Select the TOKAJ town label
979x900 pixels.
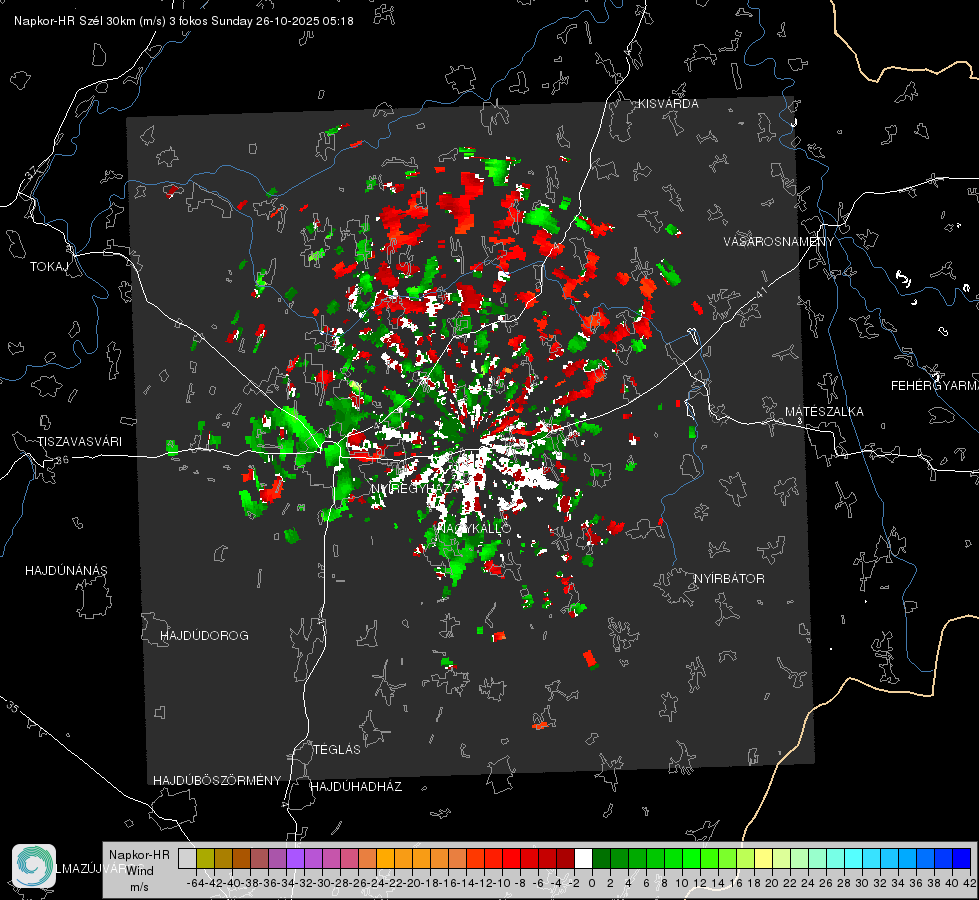(49, 267)
